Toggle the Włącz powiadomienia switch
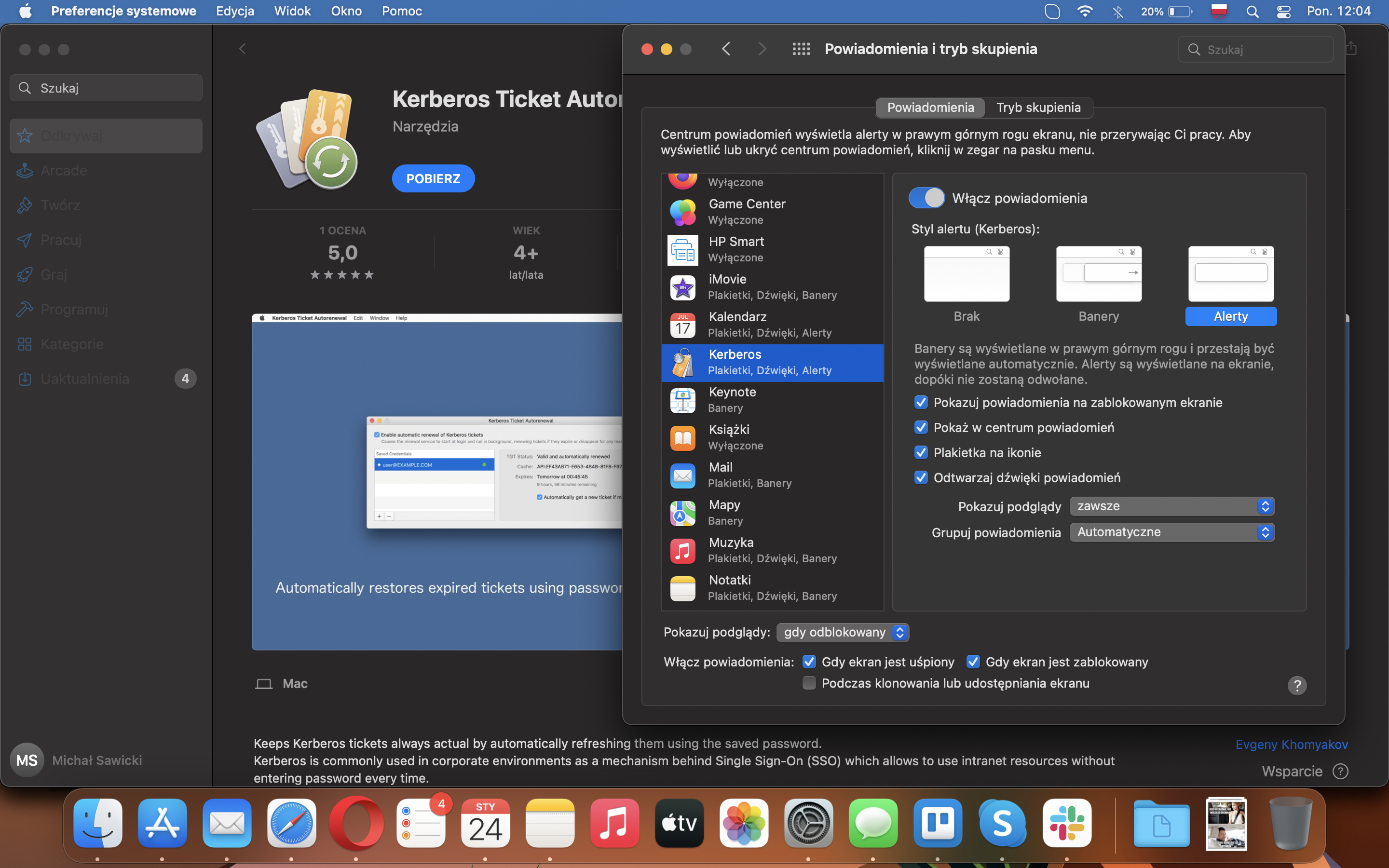Screen dimensions: 1389x868 pos(926,198)
